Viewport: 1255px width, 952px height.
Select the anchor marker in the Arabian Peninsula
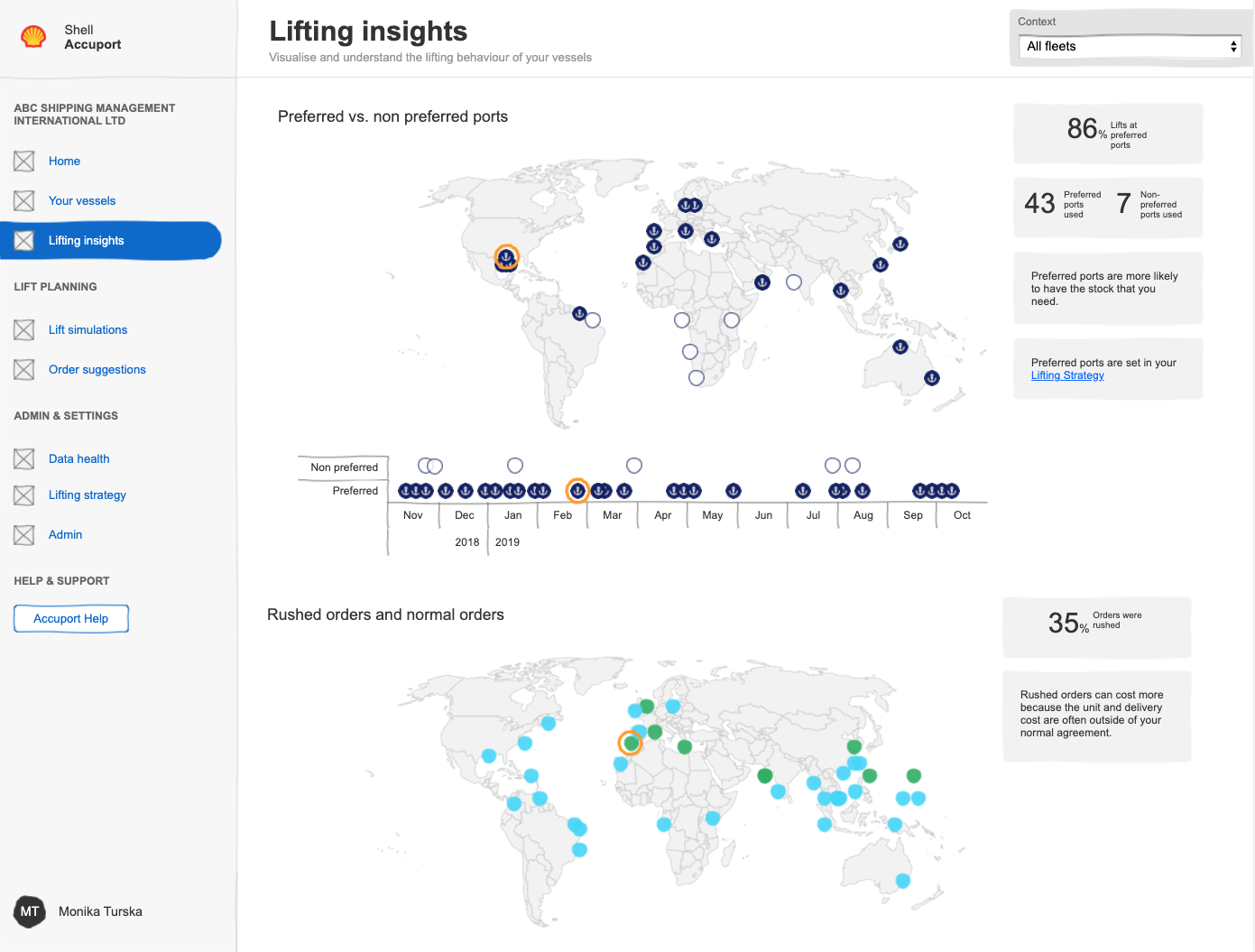click(x=762, y=282)
